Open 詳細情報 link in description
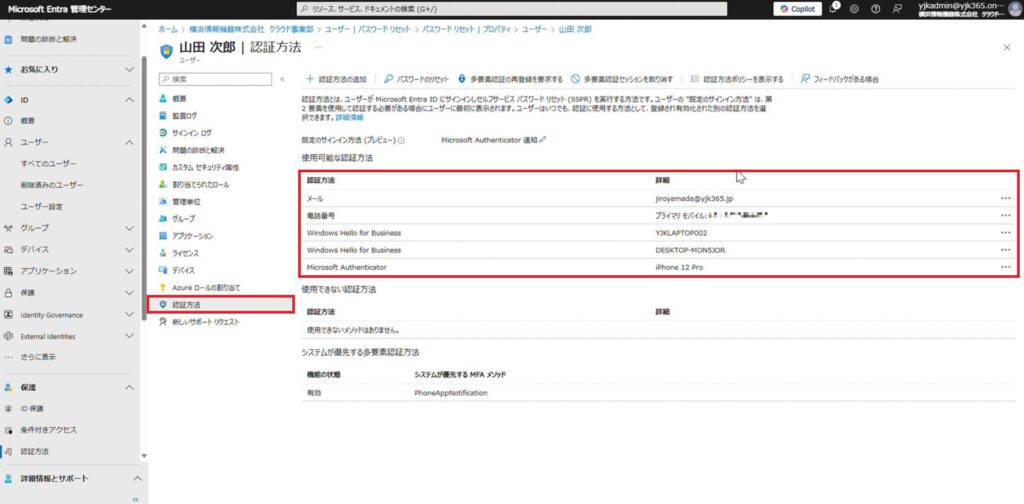 (x=349, y=118)
